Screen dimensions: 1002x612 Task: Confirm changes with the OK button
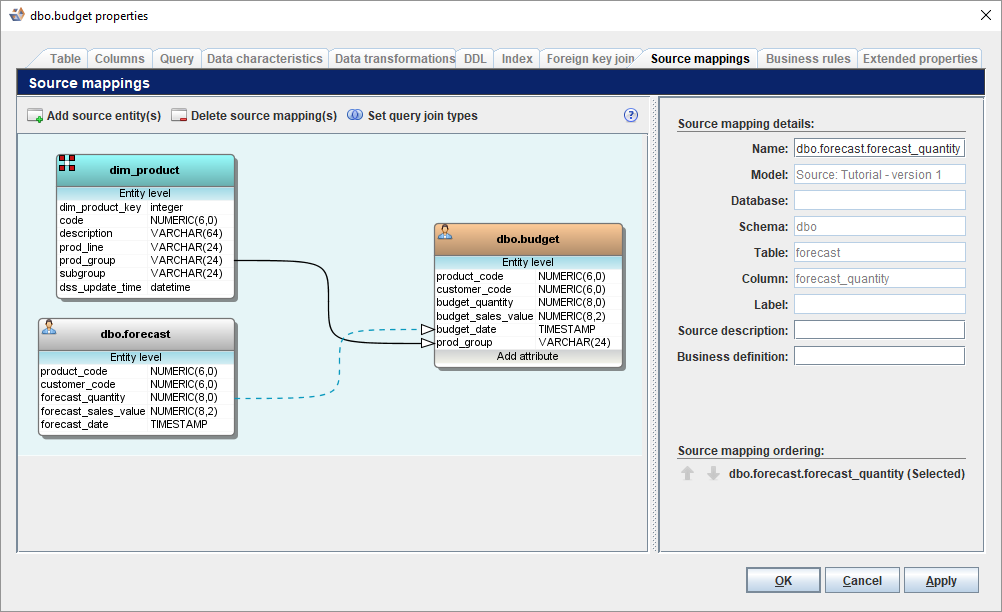[783, 580]
